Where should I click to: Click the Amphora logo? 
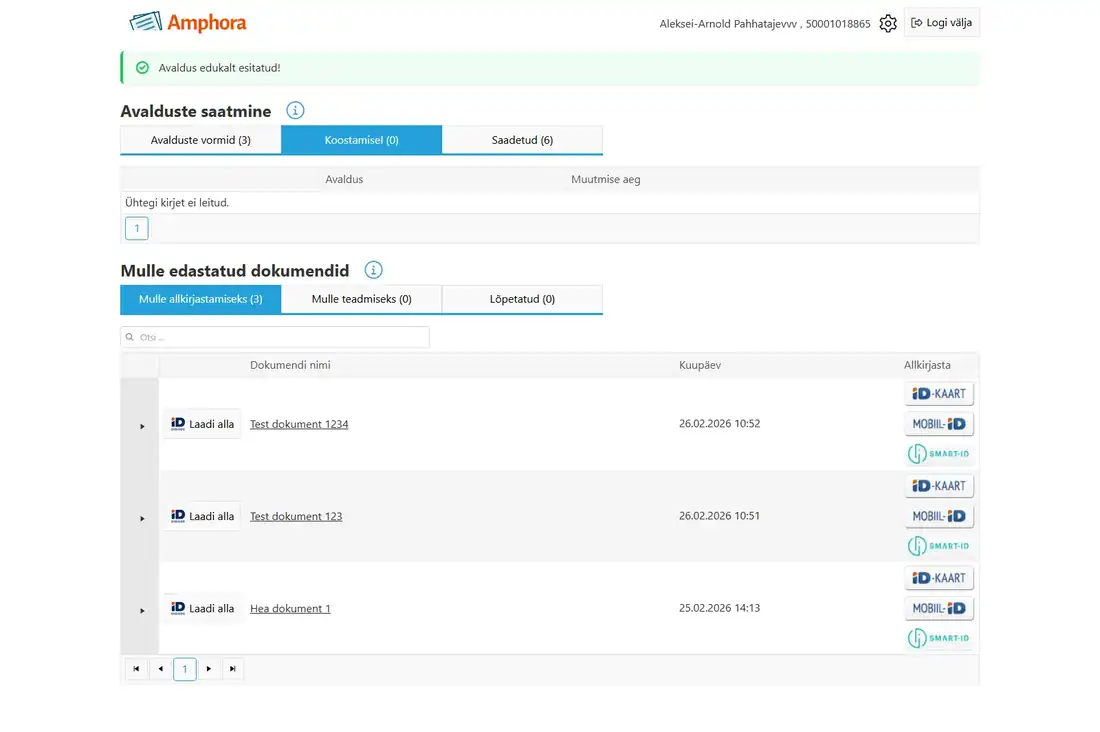188,22
